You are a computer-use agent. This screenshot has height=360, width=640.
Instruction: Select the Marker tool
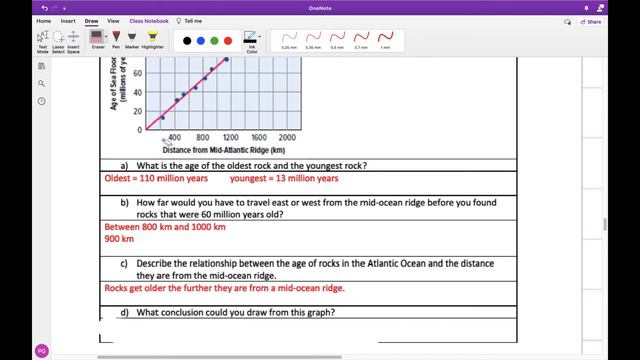[132, 40]
